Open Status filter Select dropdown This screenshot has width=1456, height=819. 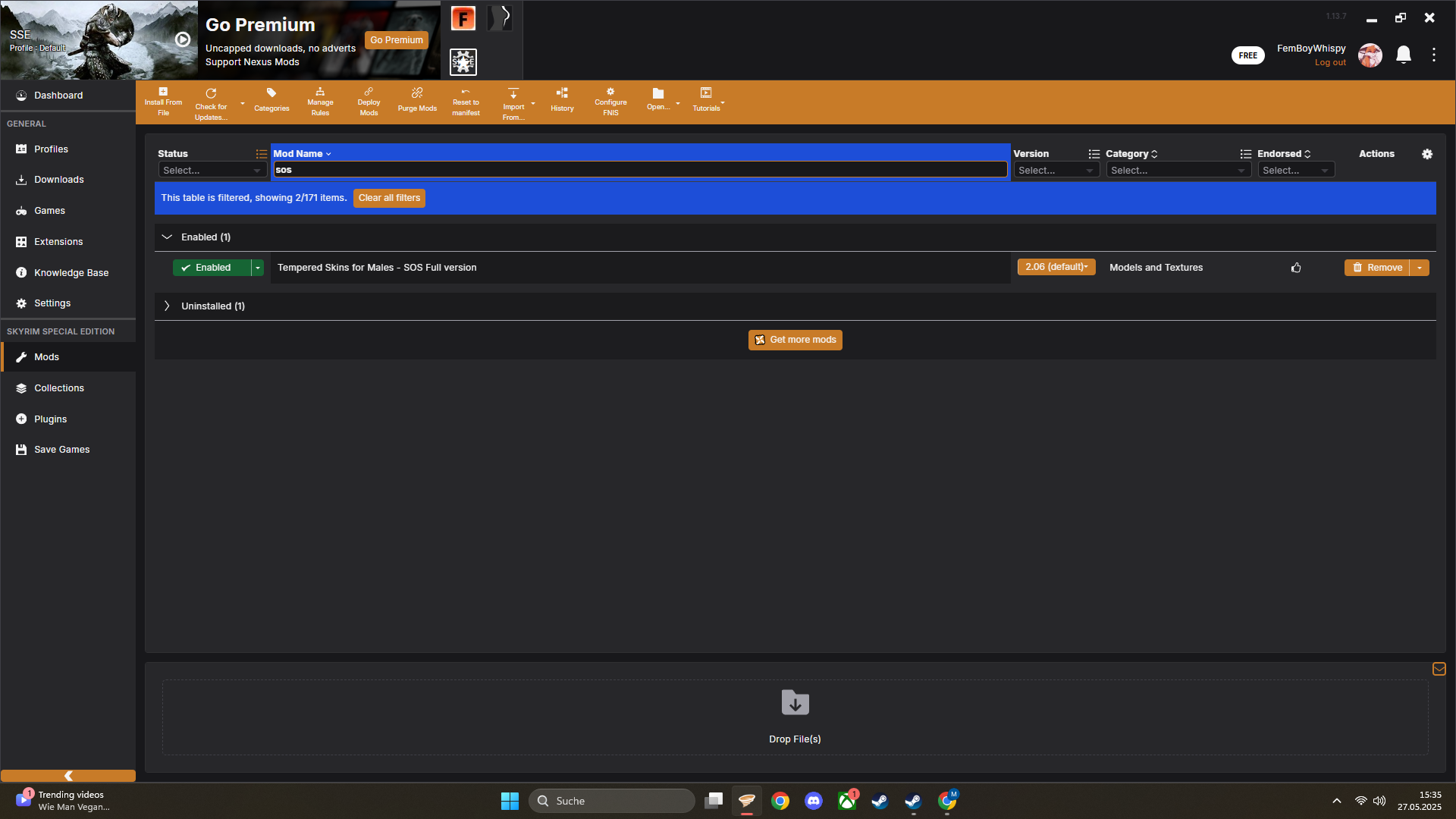coord(212,171)
